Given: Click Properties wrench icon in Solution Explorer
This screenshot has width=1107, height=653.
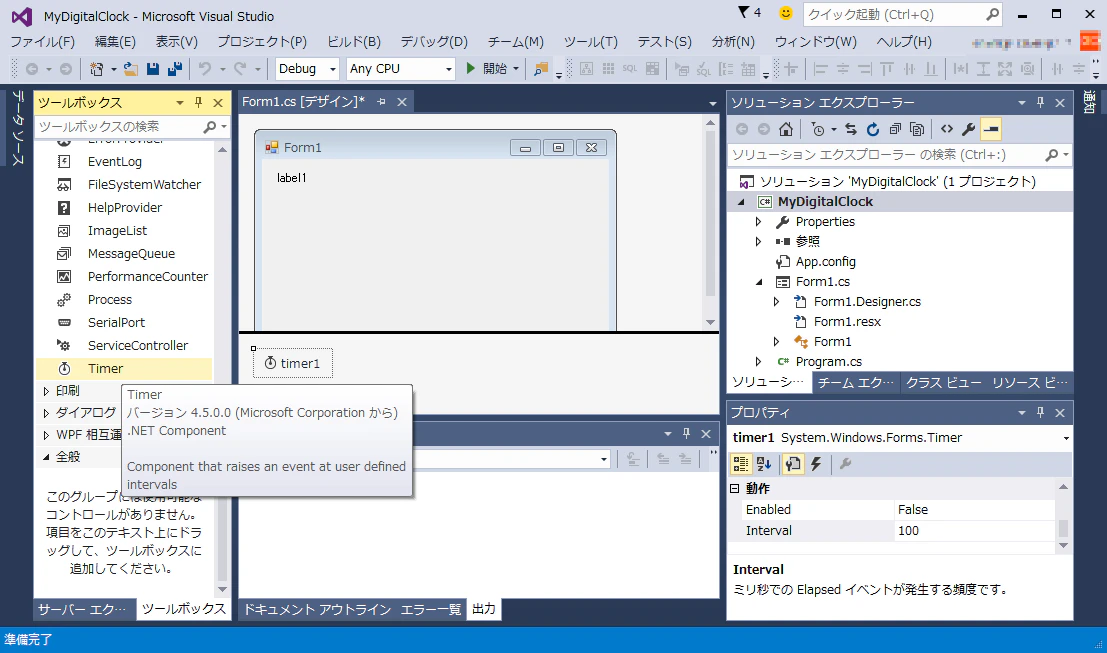Looking at the screenshot, I should [969, 129].
